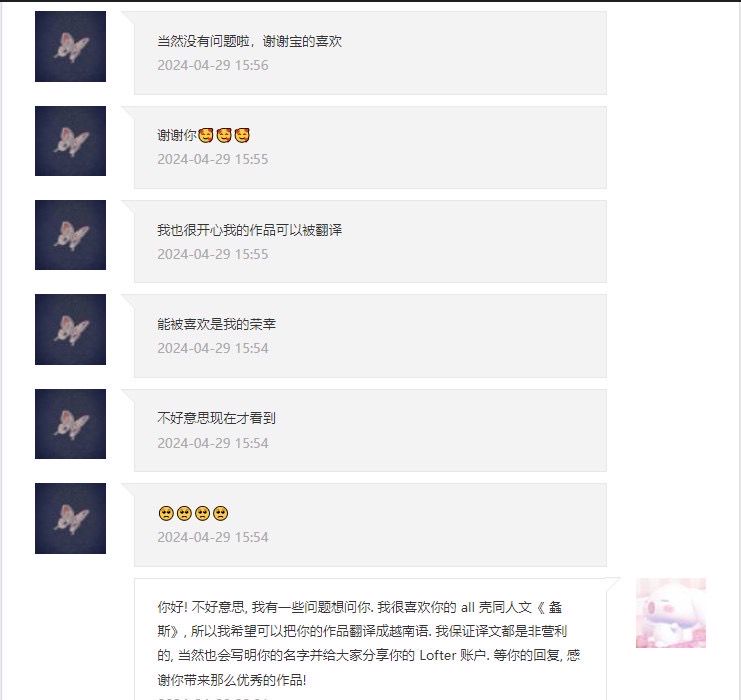Click the 15:54 timestamp under '能被喜欢是我的荣幸'
Viewport: 741px width, 700px height.
click(x=213, y=348)
